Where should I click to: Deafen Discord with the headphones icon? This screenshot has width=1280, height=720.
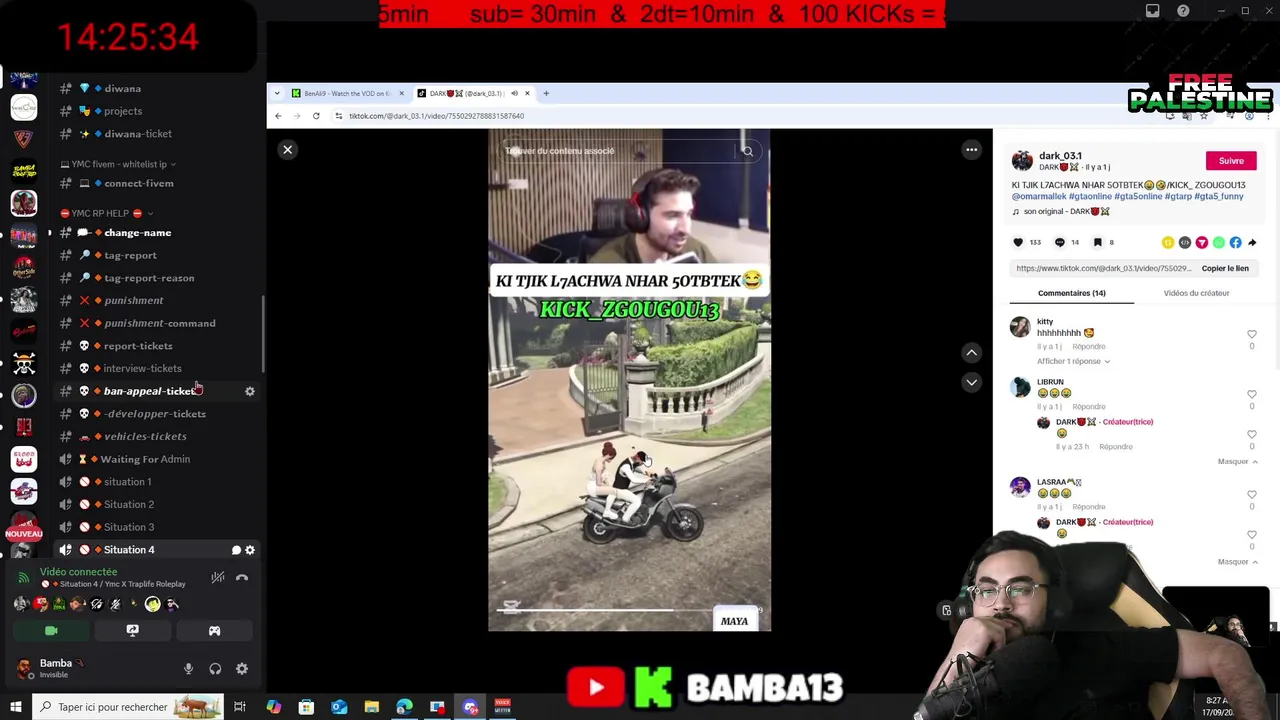(x=215, y=669)
